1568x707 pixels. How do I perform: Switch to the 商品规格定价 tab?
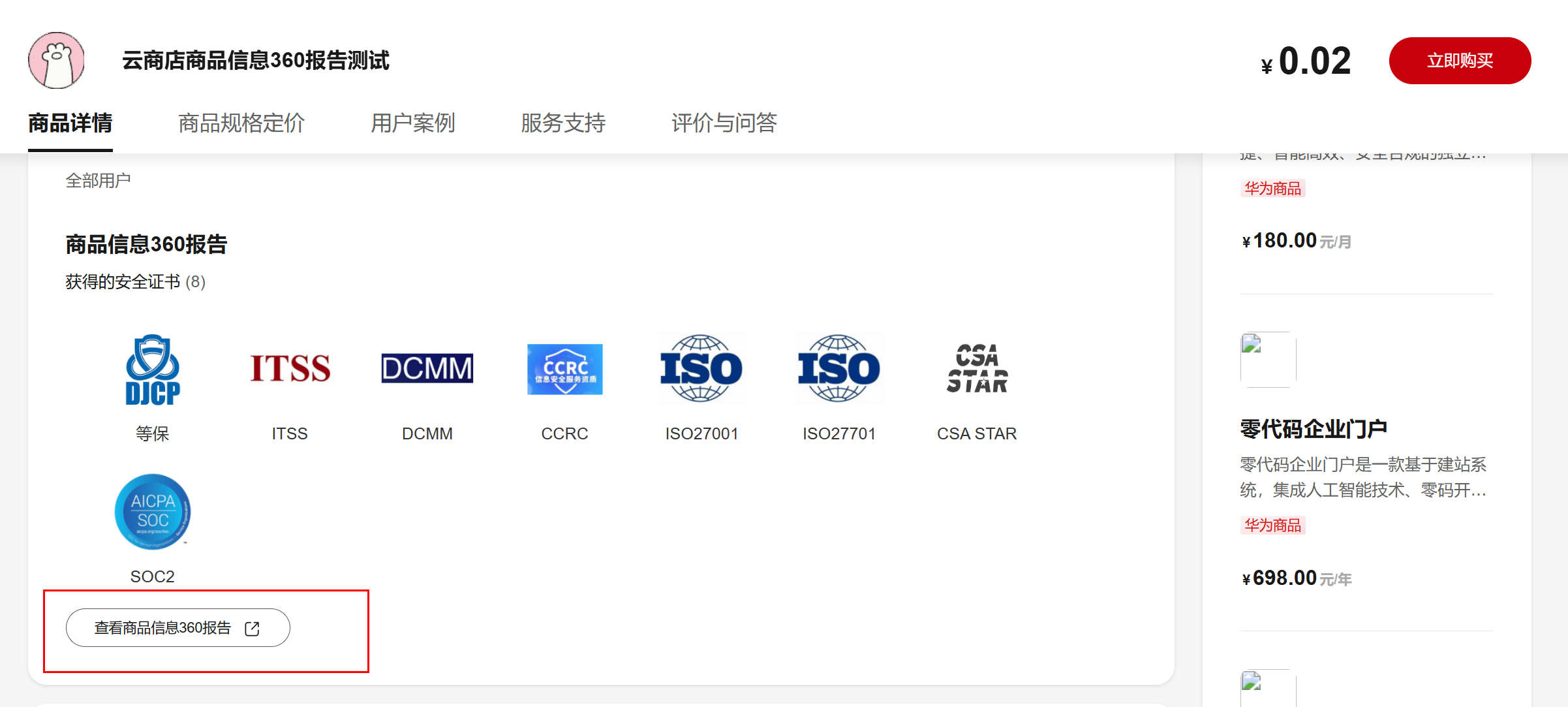click(241, 123)
